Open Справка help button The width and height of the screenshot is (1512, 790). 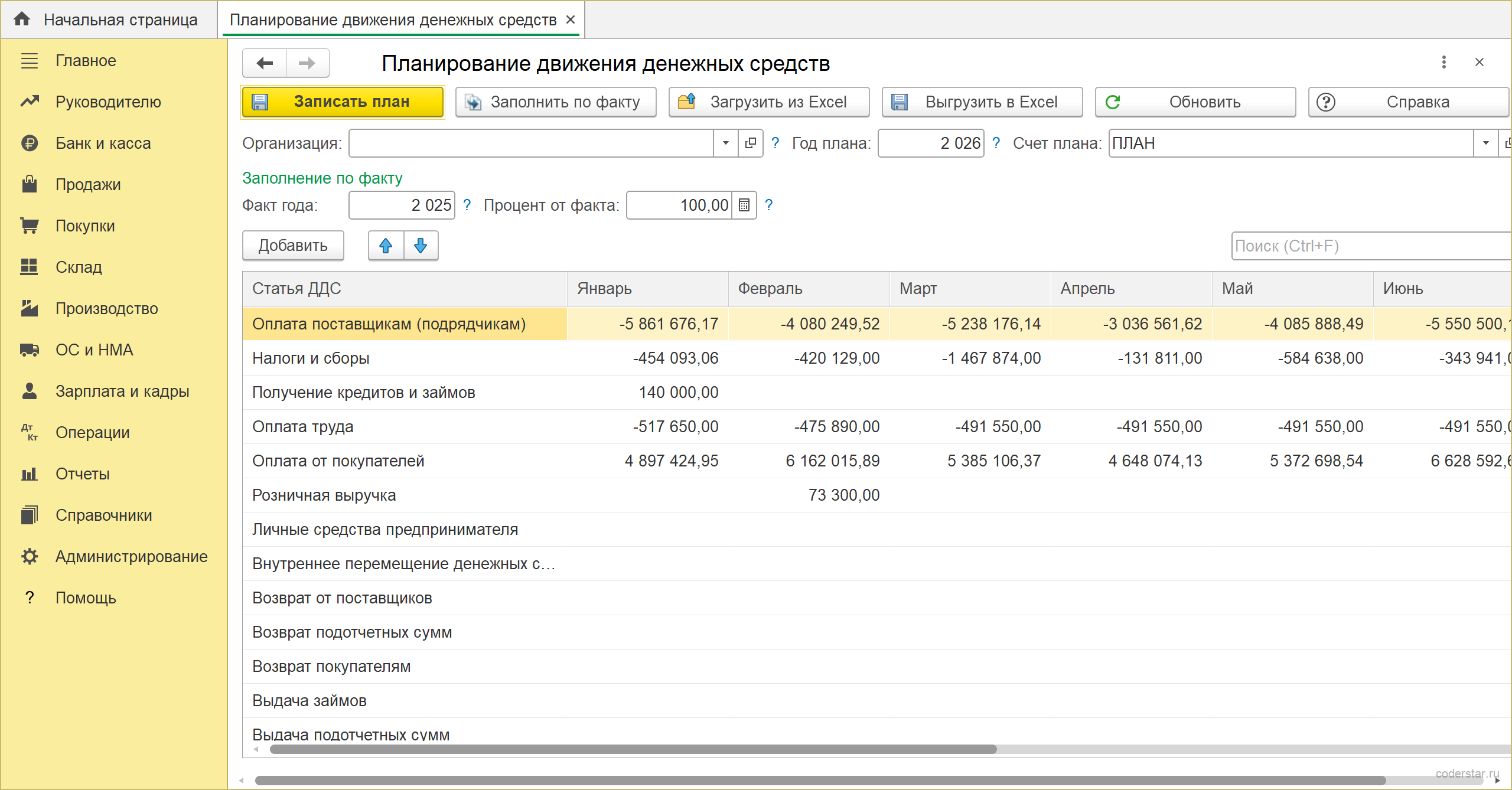pos(1409,102)
